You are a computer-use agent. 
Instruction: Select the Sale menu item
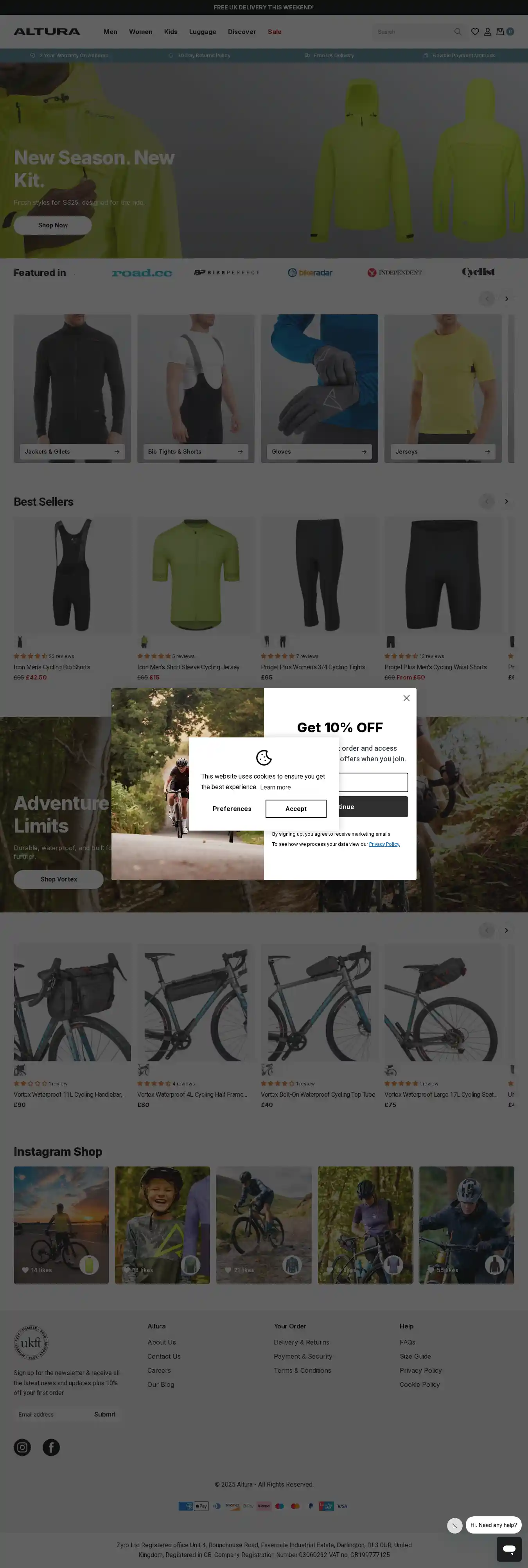pos(274,32)
